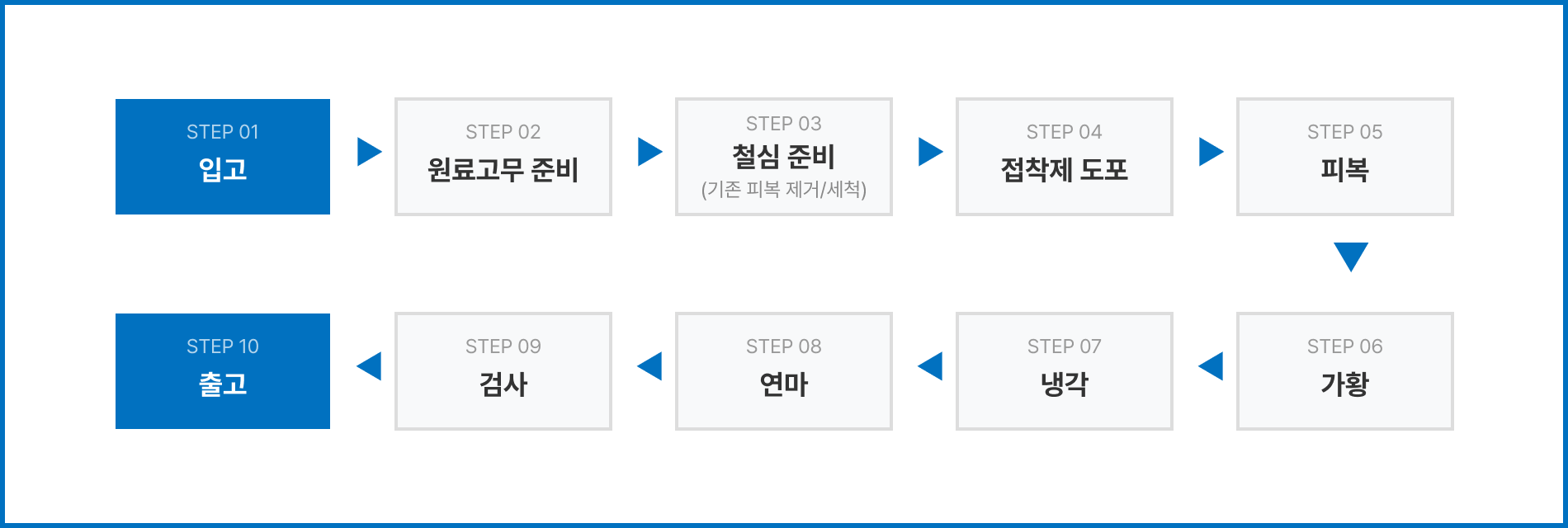Select the STEP 01 입고 box

pos(223,157)
